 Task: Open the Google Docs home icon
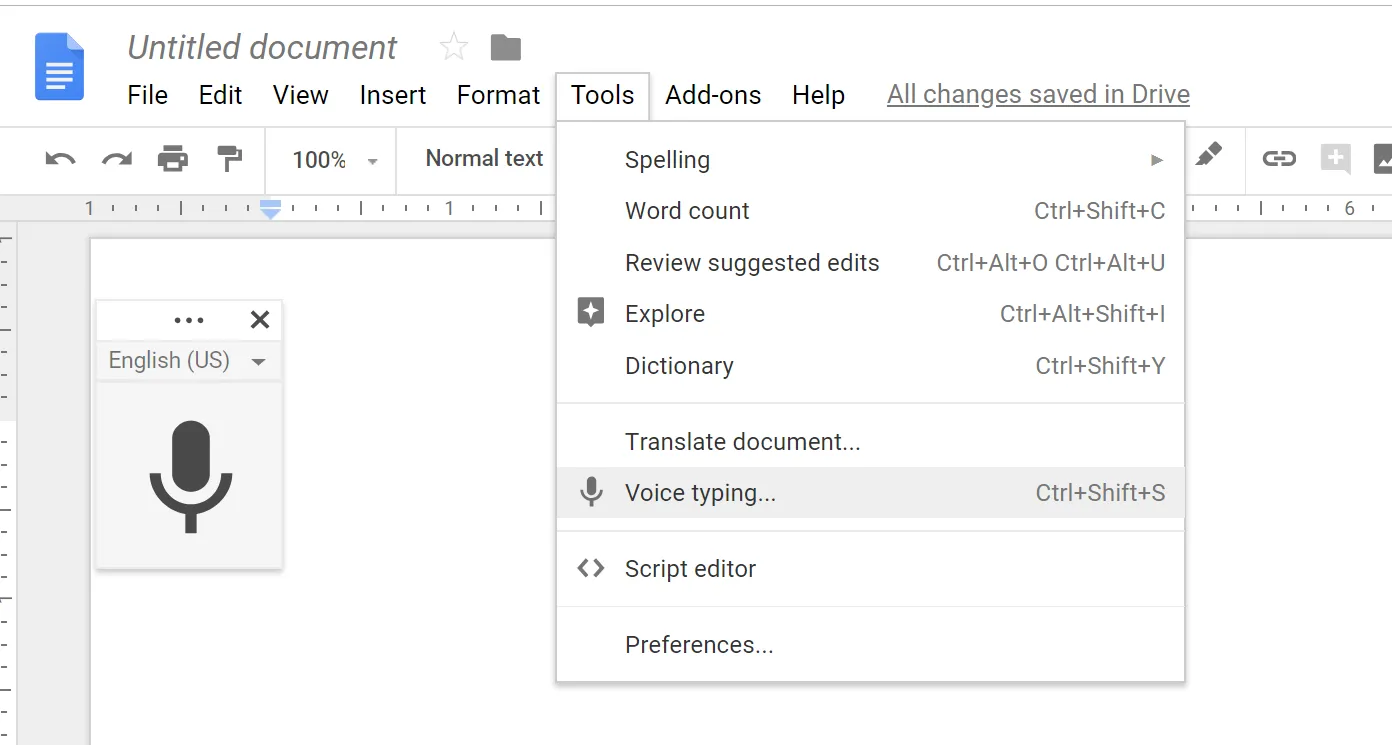(59, 67)
